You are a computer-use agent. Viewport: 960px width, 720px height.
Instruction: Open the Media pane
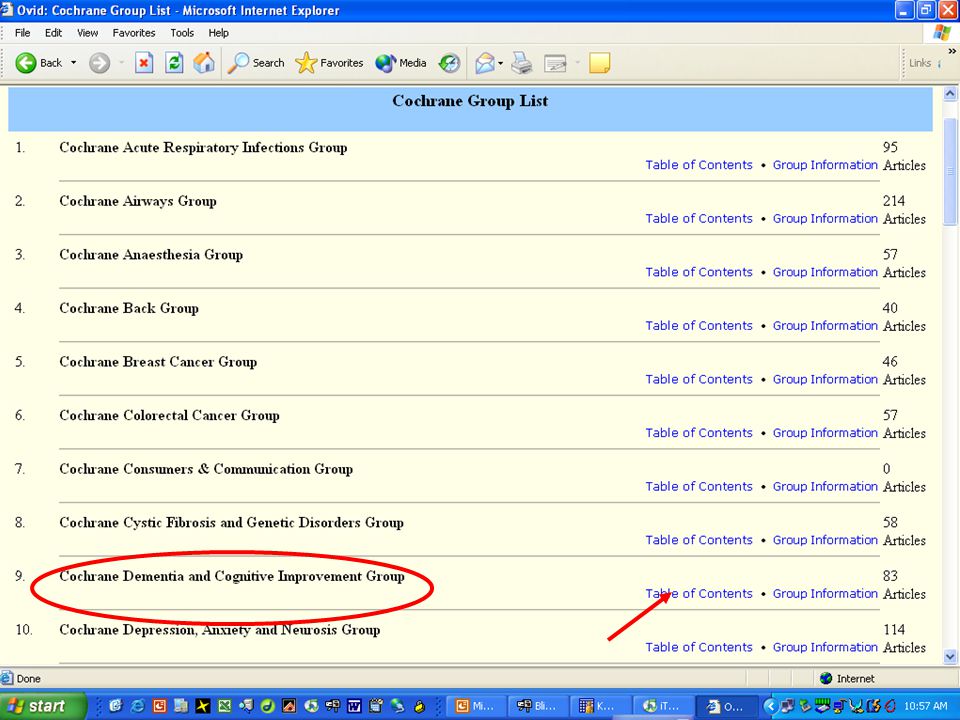(401, 62)
